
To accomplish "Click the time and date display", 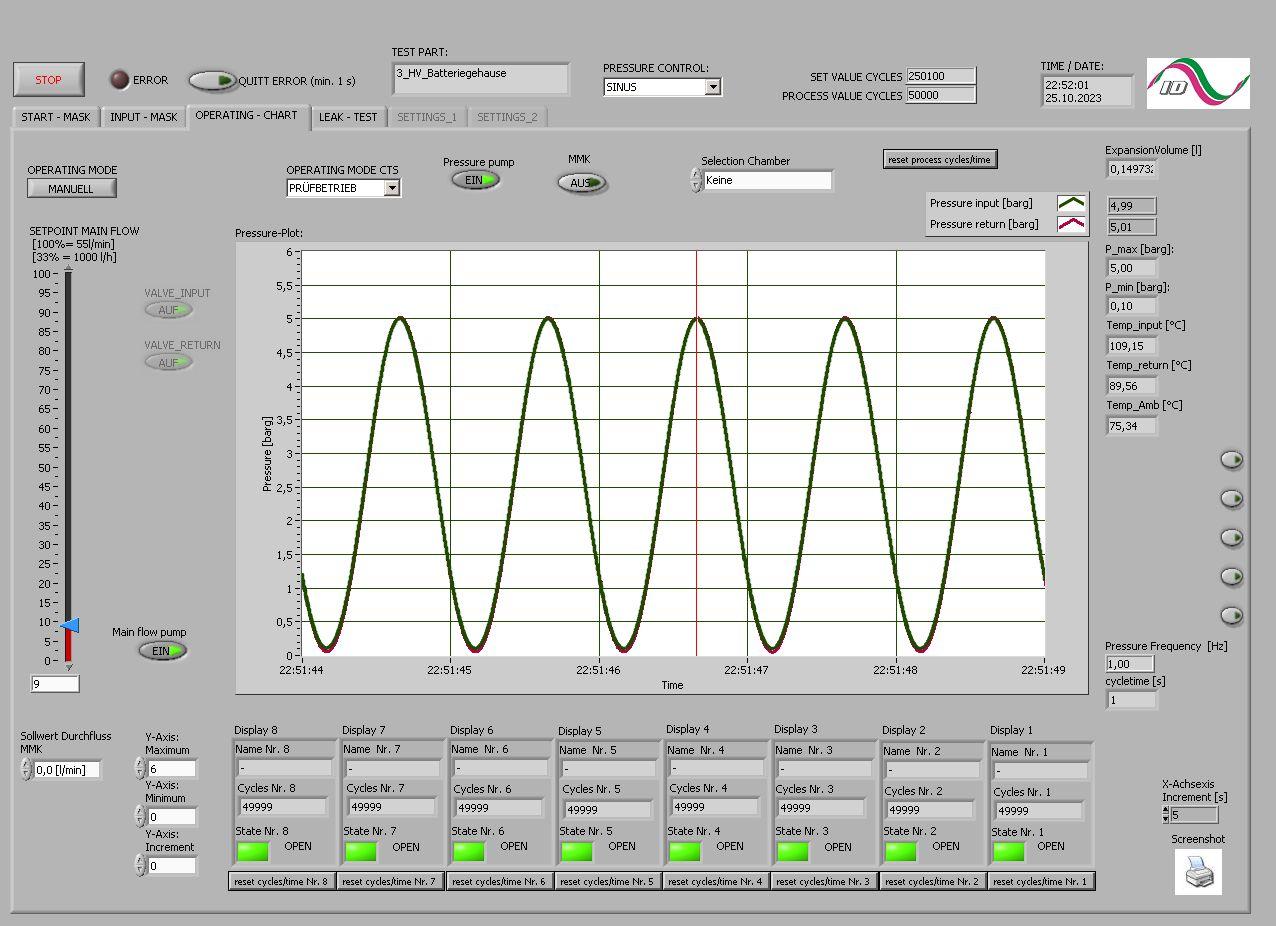I will coord(1087,92).
